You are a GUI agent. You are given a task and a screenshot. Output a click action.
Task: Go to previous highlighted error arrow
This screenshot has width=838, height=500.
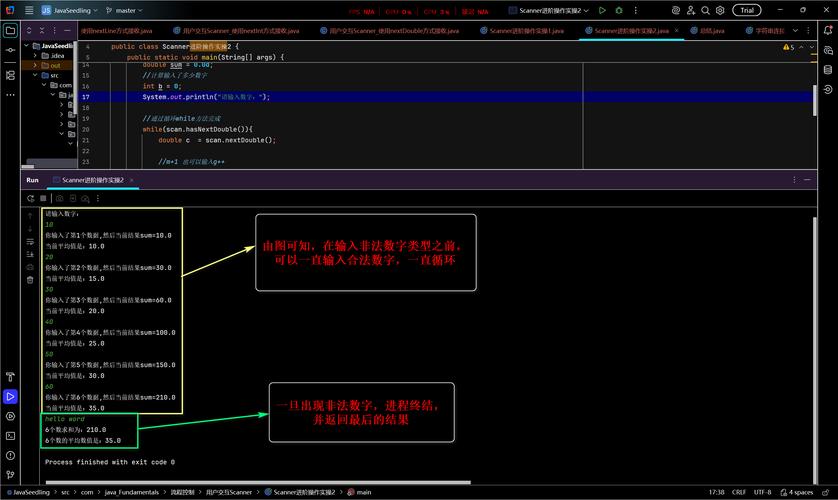point(801,47)
